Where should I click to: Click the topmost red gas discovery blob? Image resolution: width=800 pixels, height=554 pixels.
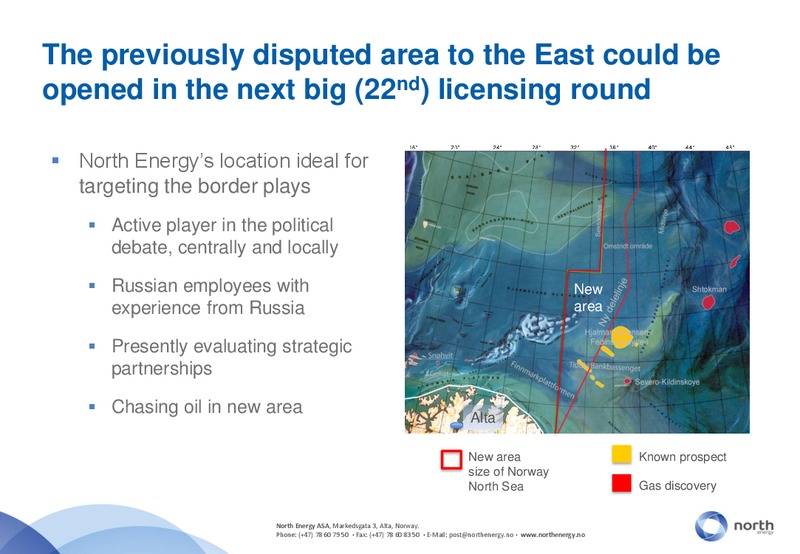(x=732, y=226)
